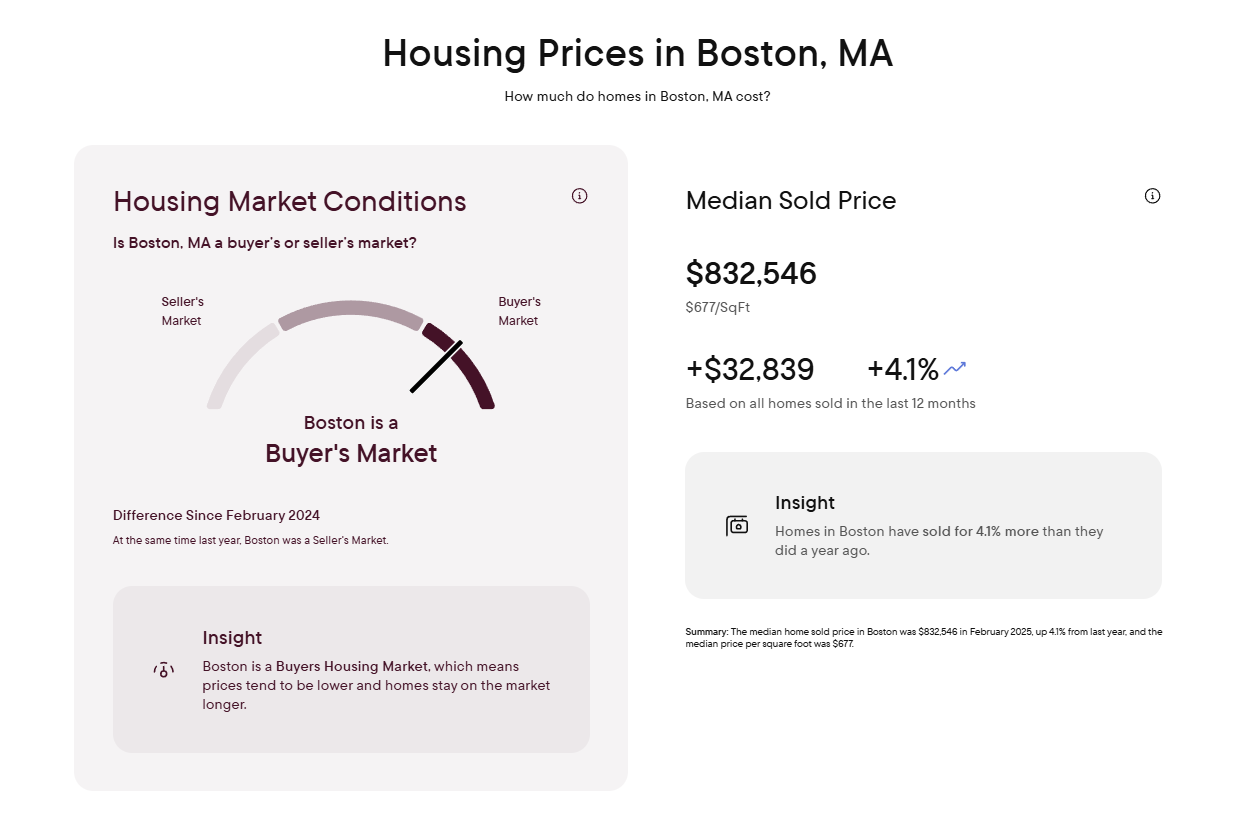Click the Seller's Market gauge label

click(182, 311)
